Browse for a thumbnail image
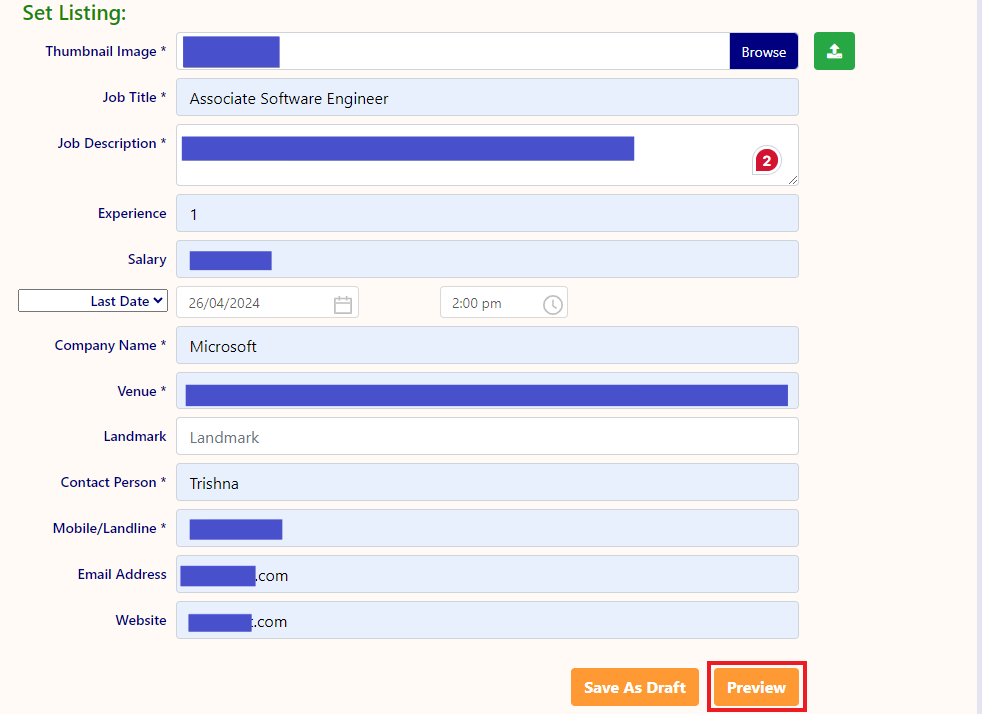The width and height of the screenshot is (982, 714). [763, 52]
